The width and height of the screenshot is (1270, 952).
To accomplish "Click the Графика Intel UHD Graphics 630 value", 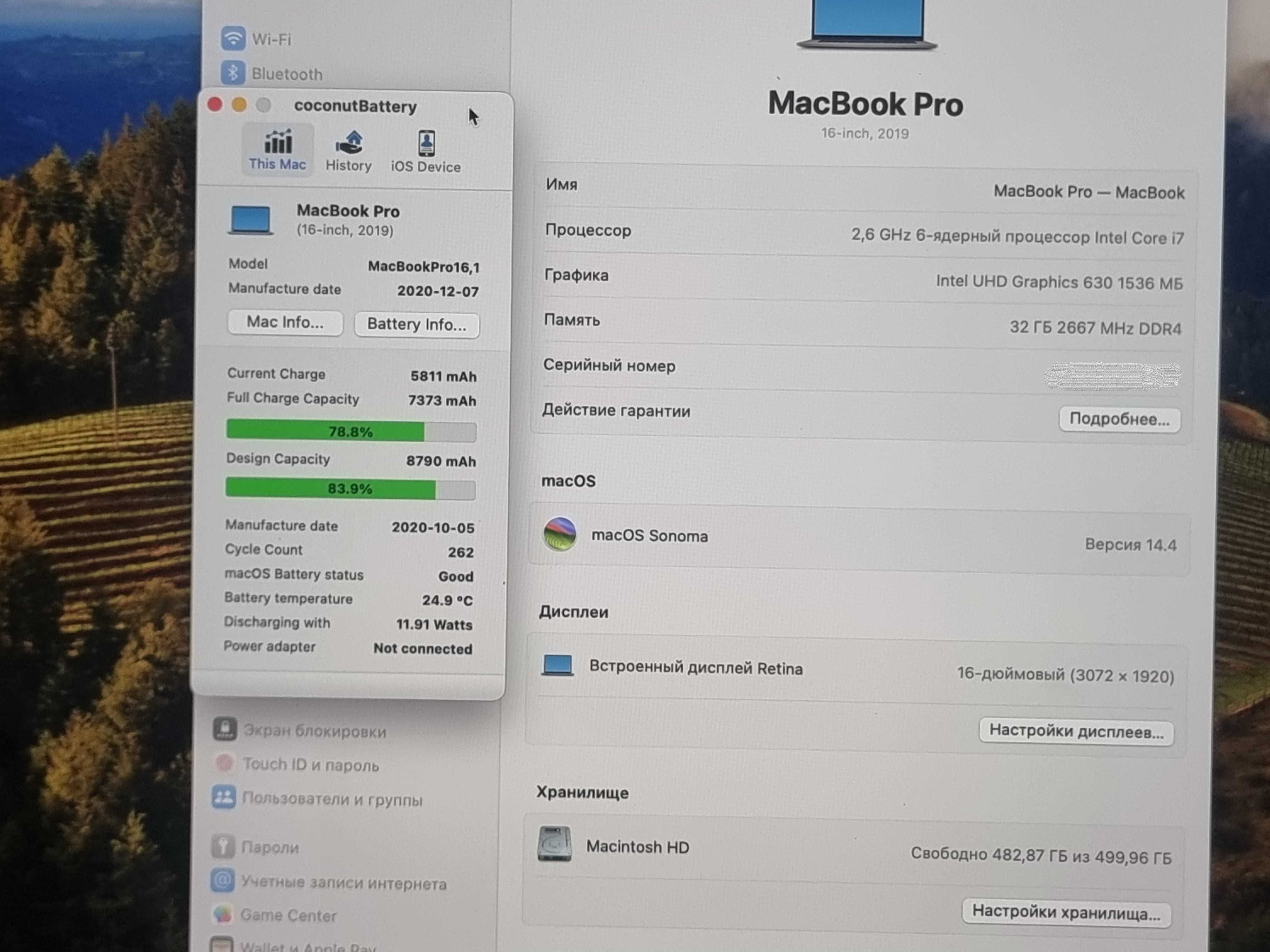I will (x=1059, y=282).
